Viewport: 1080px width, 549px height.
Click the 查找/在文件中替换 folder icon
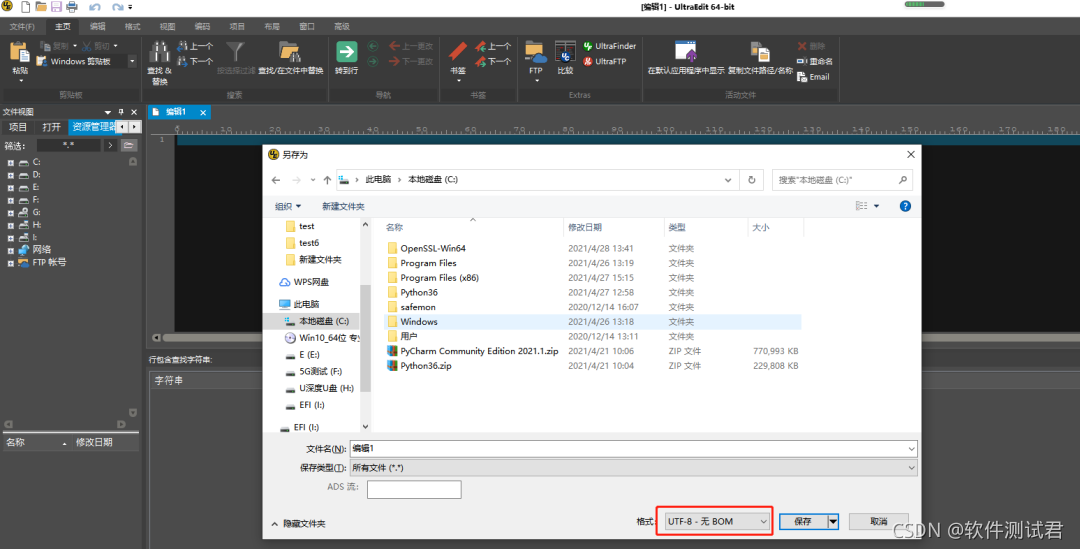coord(290,53)
